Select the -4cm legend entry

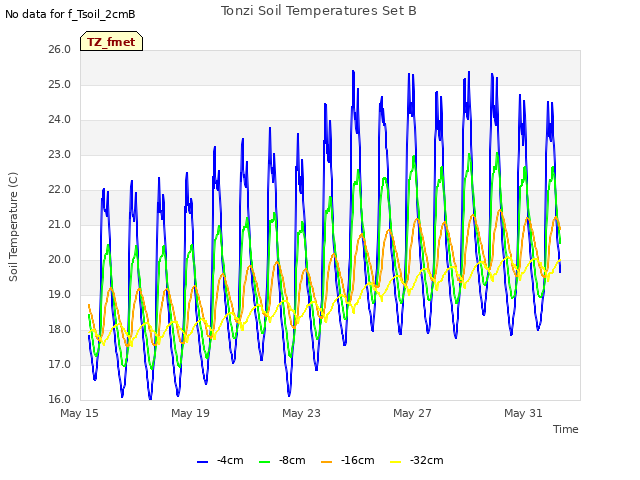220,460
